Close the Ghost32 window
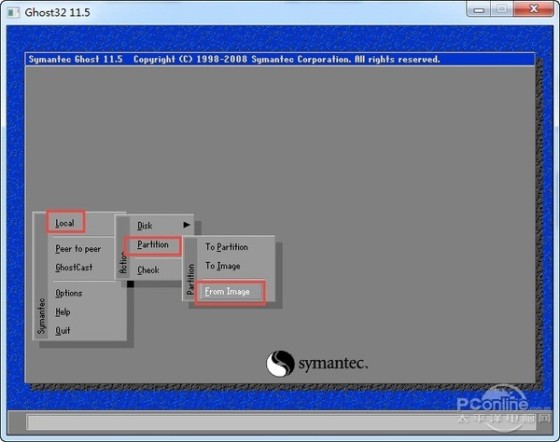 click(x=533, y=9)
